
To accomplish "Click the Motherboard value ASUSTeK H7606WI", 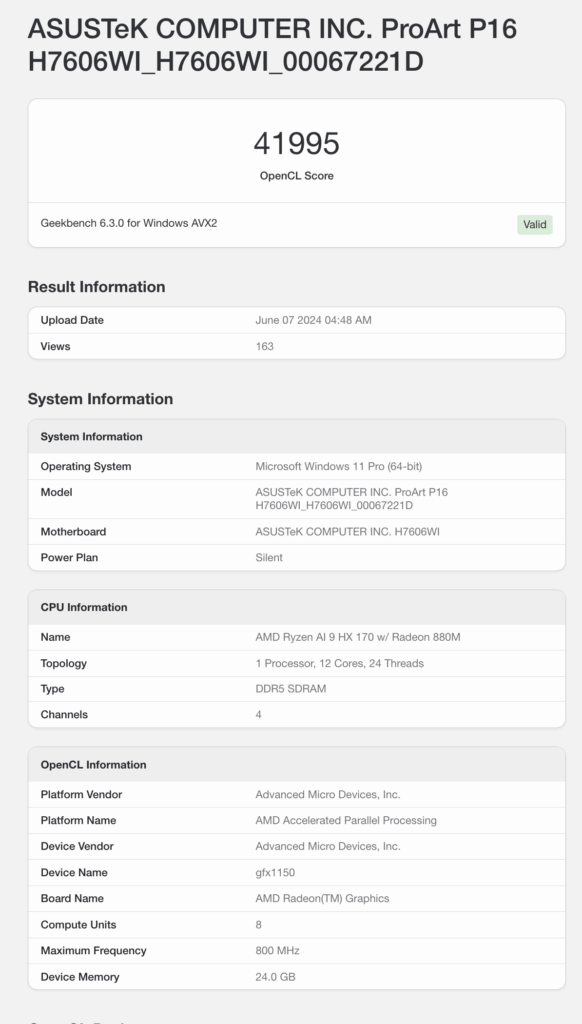I will click(348, 532).
